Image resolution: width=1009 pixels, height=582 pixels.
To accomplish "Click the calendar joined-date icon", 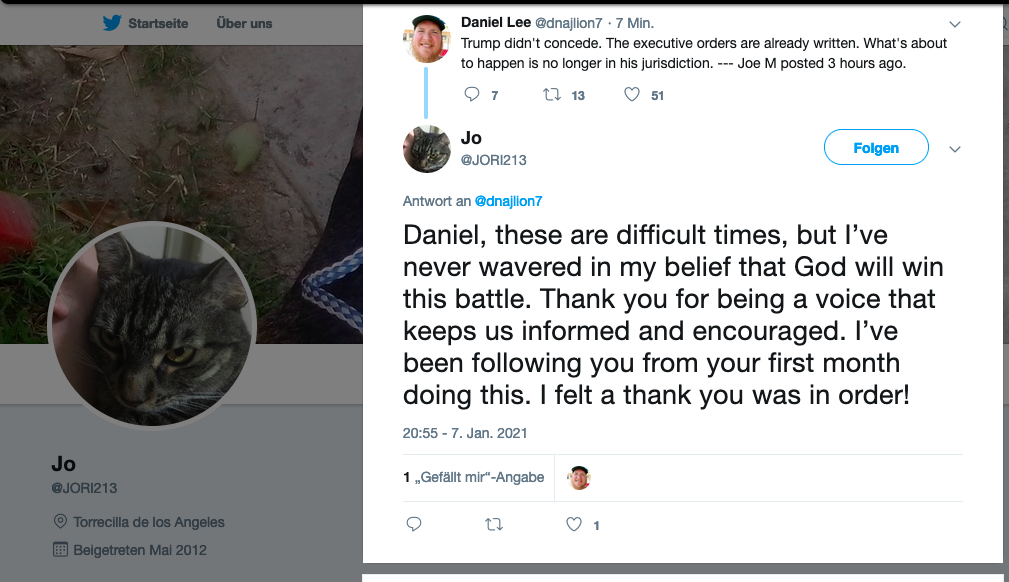I will [x=59, y=549].
